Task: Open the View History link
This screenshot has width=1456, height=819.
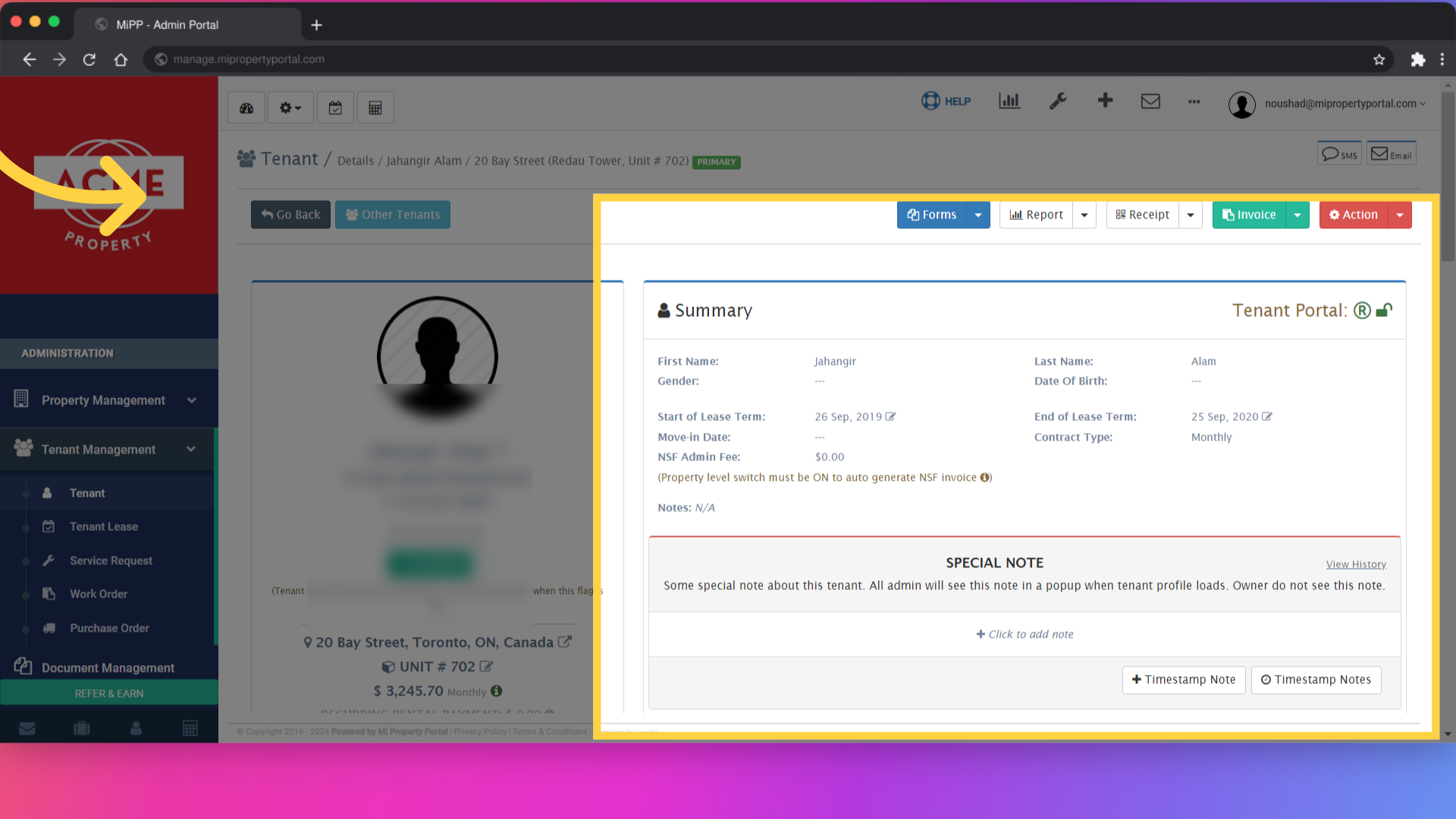Action: point(1356,564)
